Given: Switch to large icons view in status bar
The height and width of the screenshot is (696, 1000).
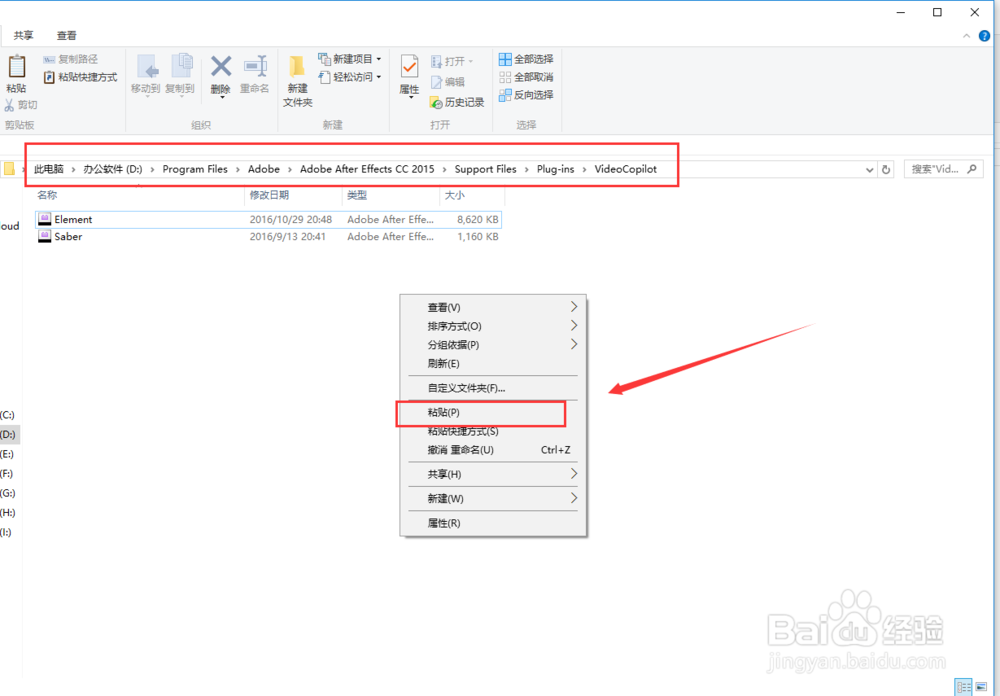Looking at the screenshot, I should 981,686.
